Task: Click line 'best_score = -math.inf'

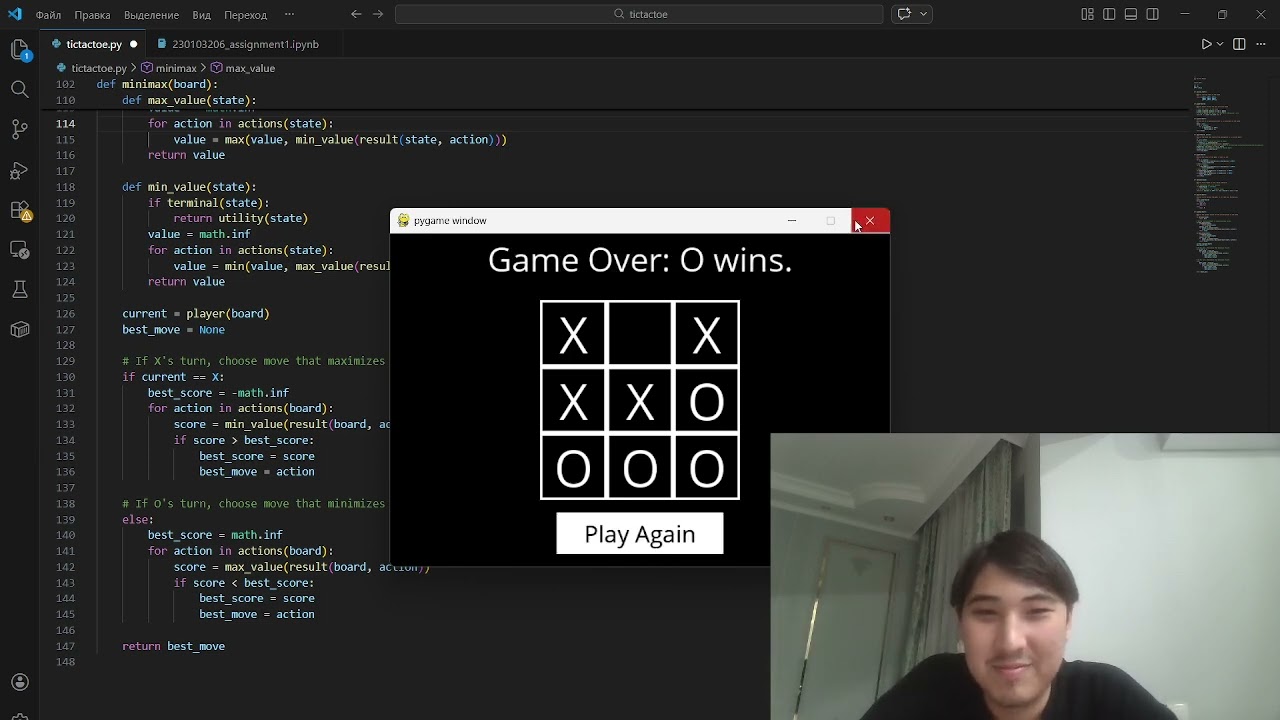Action: point(218,393)
